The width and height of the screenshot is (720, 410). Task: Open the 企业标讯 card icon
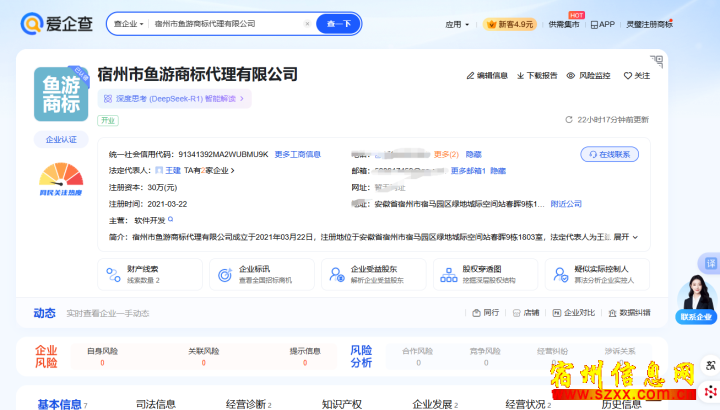tap(224, 274)
